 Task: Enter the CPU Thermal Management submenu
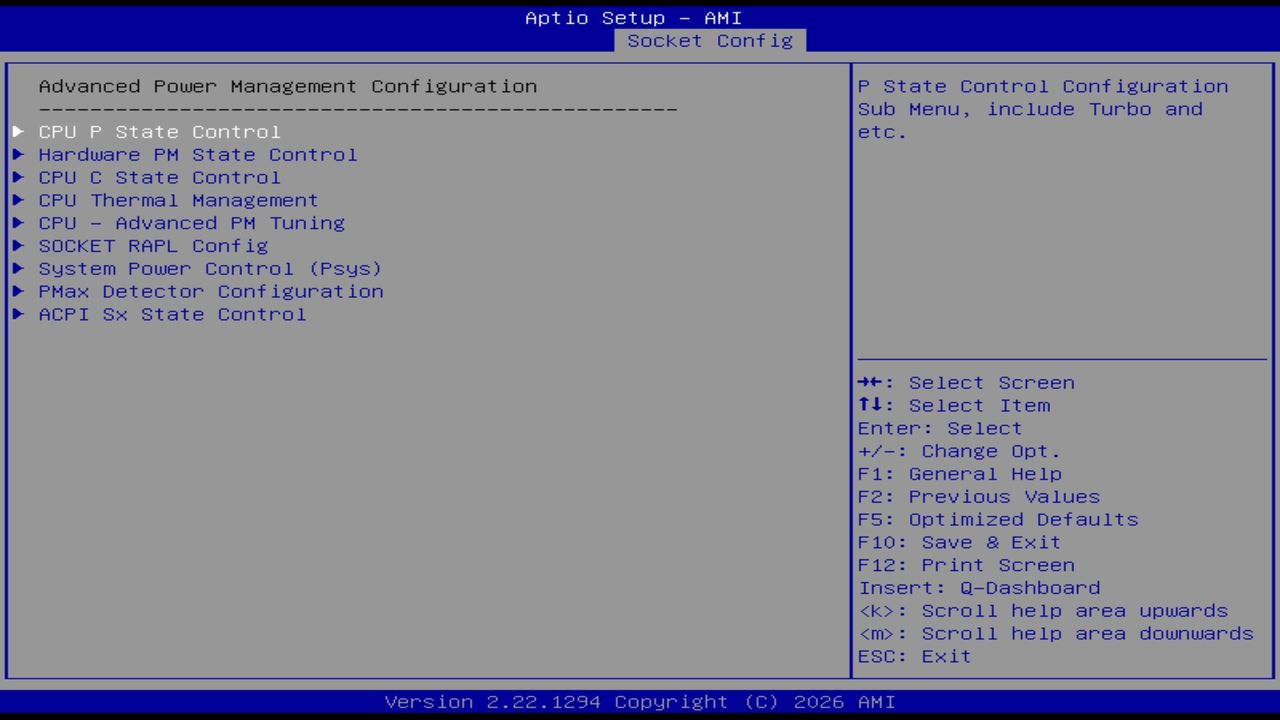178,200
